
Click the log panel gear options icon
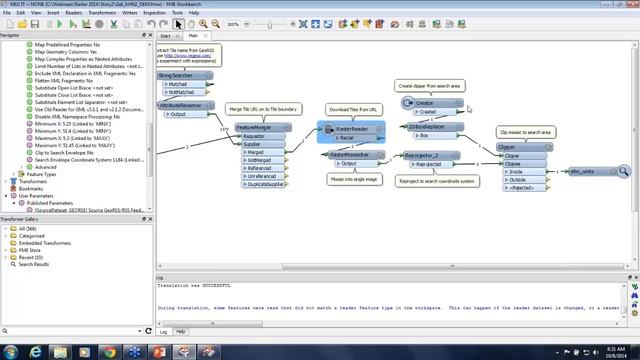pyautogui.click(x=635, y=313)
